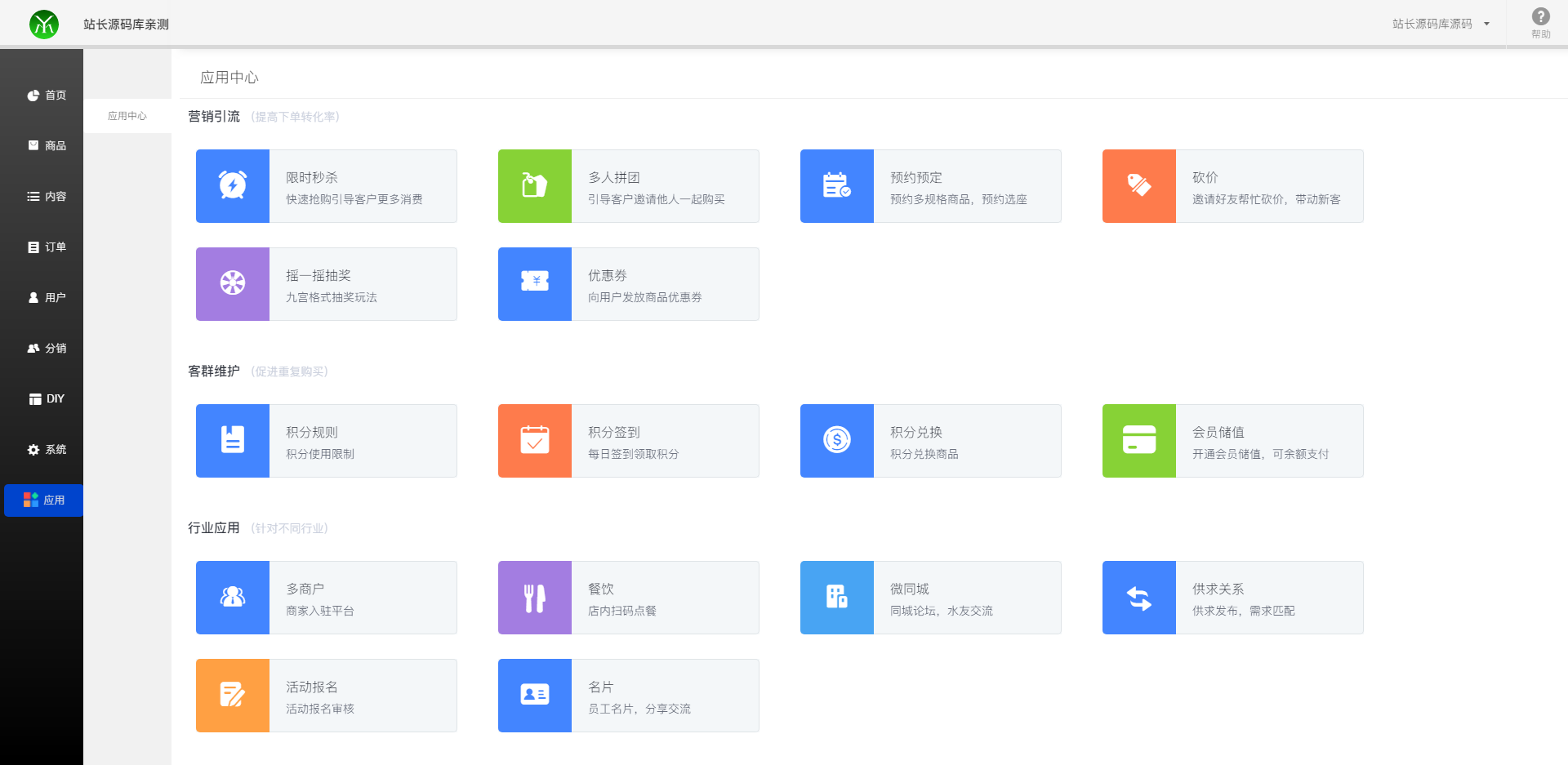Open the 餐饮 app title
Image resolution: width=1568 pixels, height=765 pixels.
click(601, 589)
